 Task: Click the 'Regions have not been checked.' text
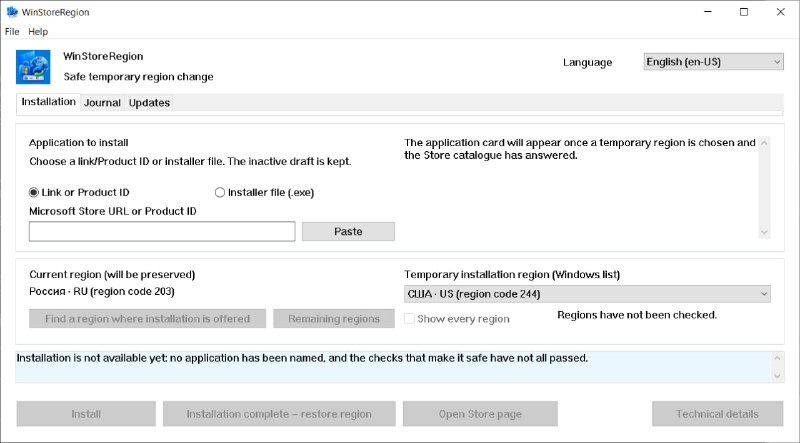[x=637, y=315]
